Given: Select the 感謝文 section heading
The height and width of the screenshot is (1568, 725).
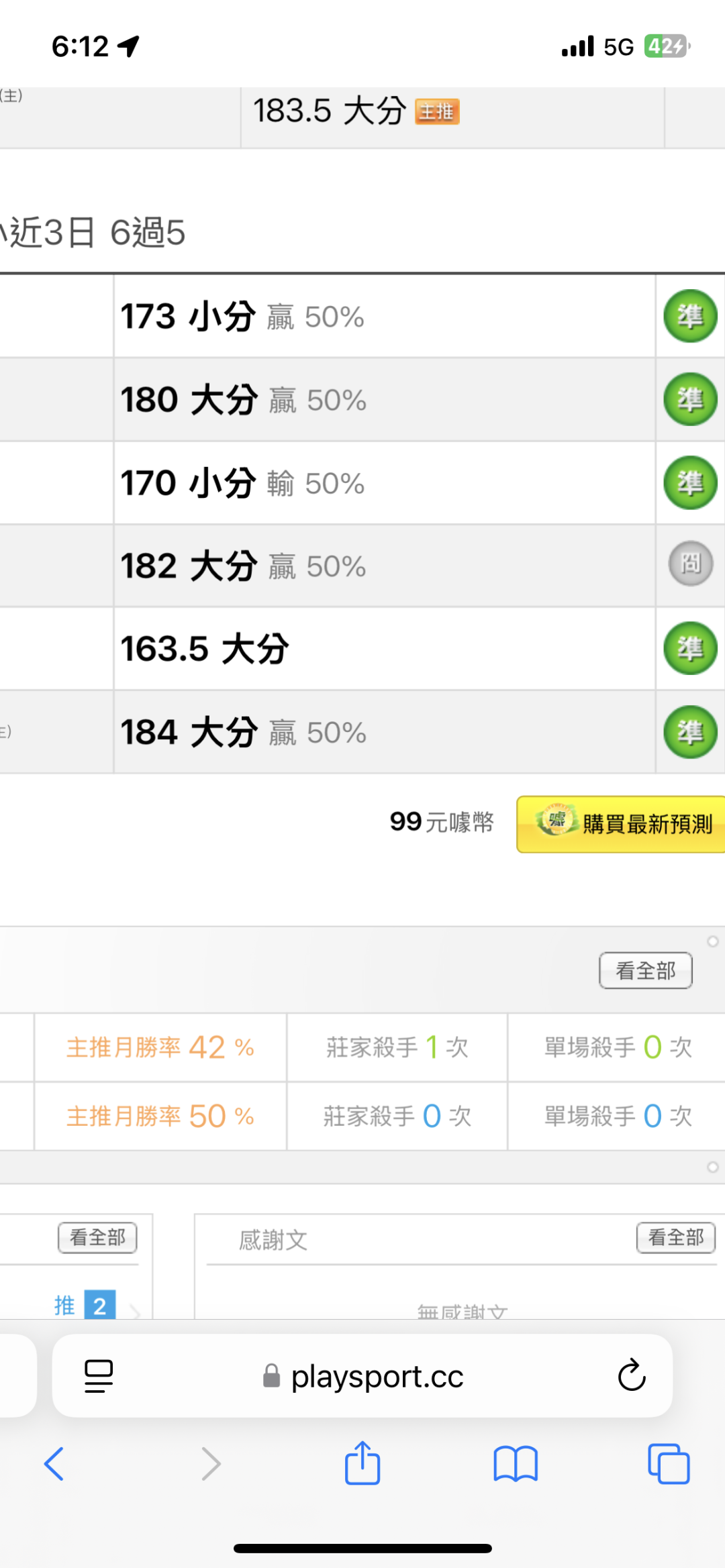Looking at the screenshot, I should click(x=273, y=1240).
